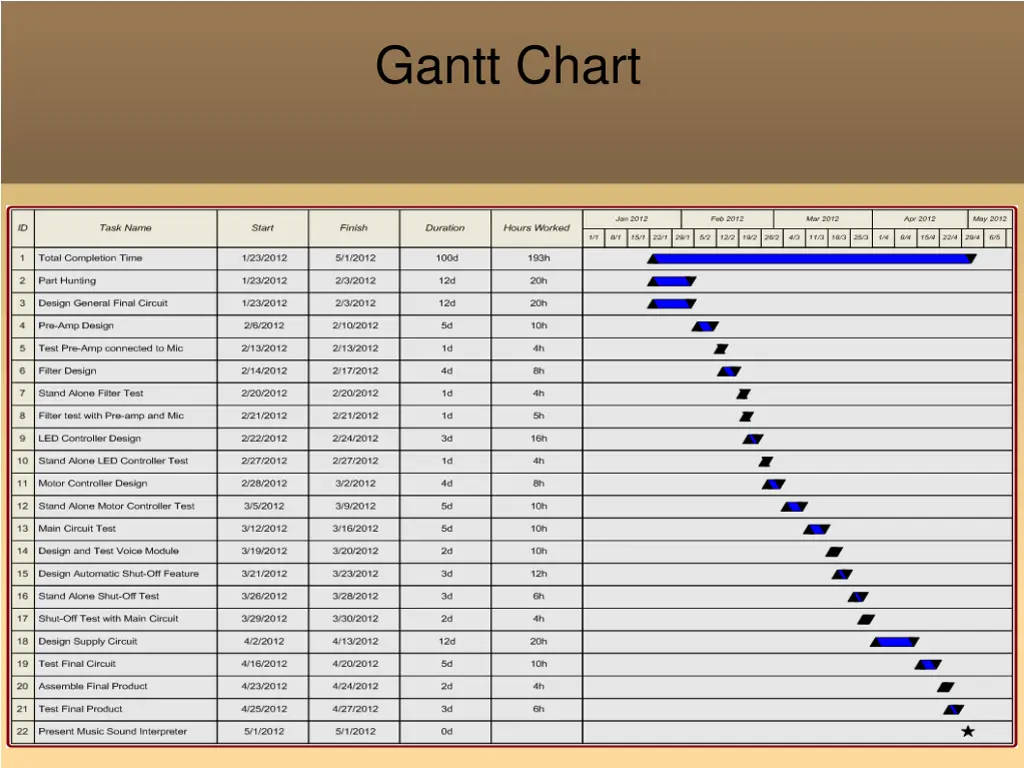Select the 193h hours worked cell

[538, 258]
